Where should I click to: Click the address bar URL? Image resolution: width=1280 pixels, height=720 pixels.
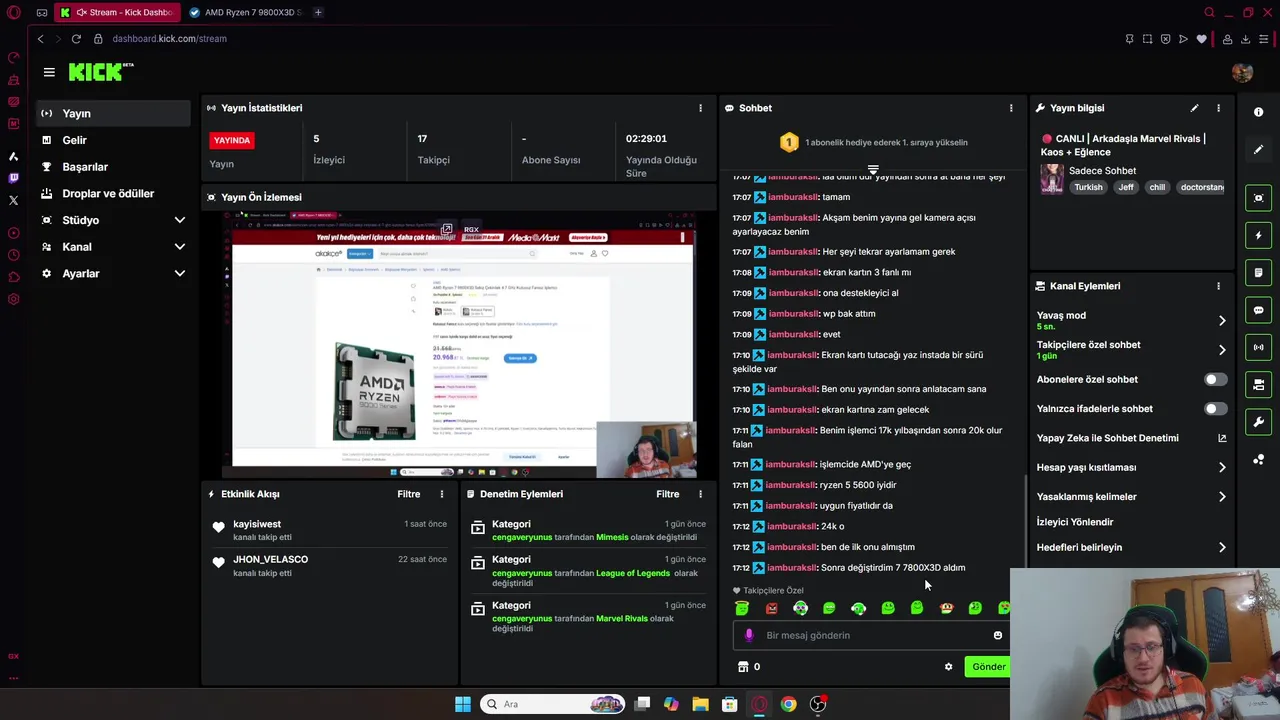tap(169, 39)
